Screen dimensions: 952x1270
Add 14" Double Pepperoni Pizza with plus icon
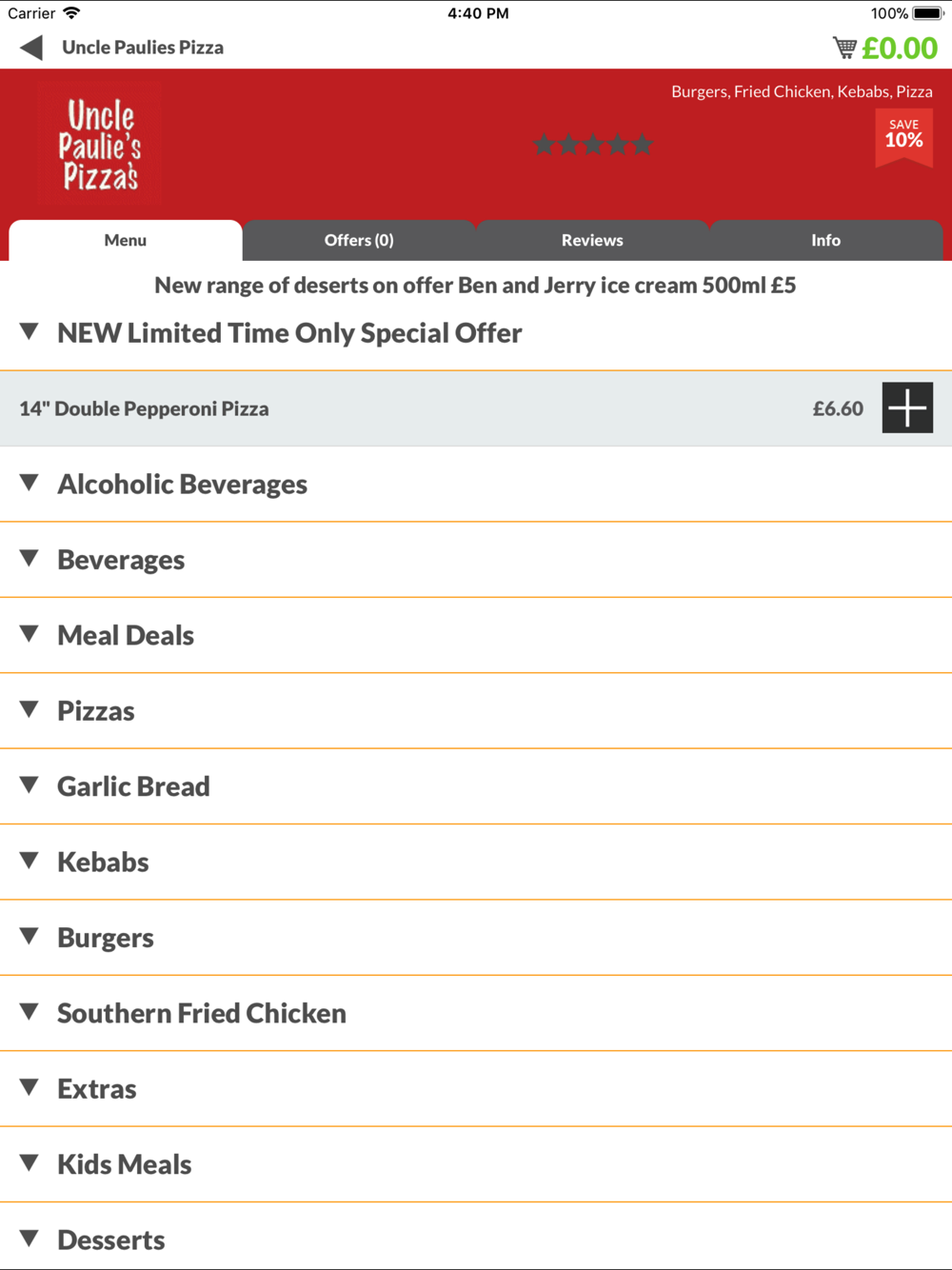(x=907, y=408)
